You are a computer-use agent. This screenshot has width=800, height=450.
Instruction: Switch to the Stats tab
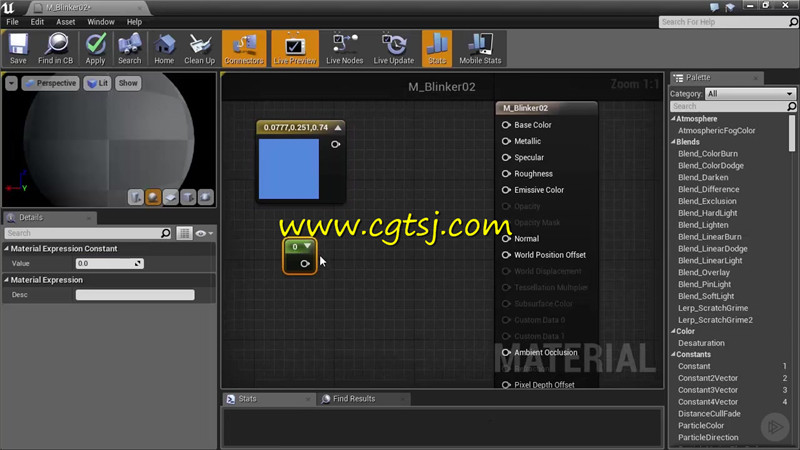(x=247, y=399)
